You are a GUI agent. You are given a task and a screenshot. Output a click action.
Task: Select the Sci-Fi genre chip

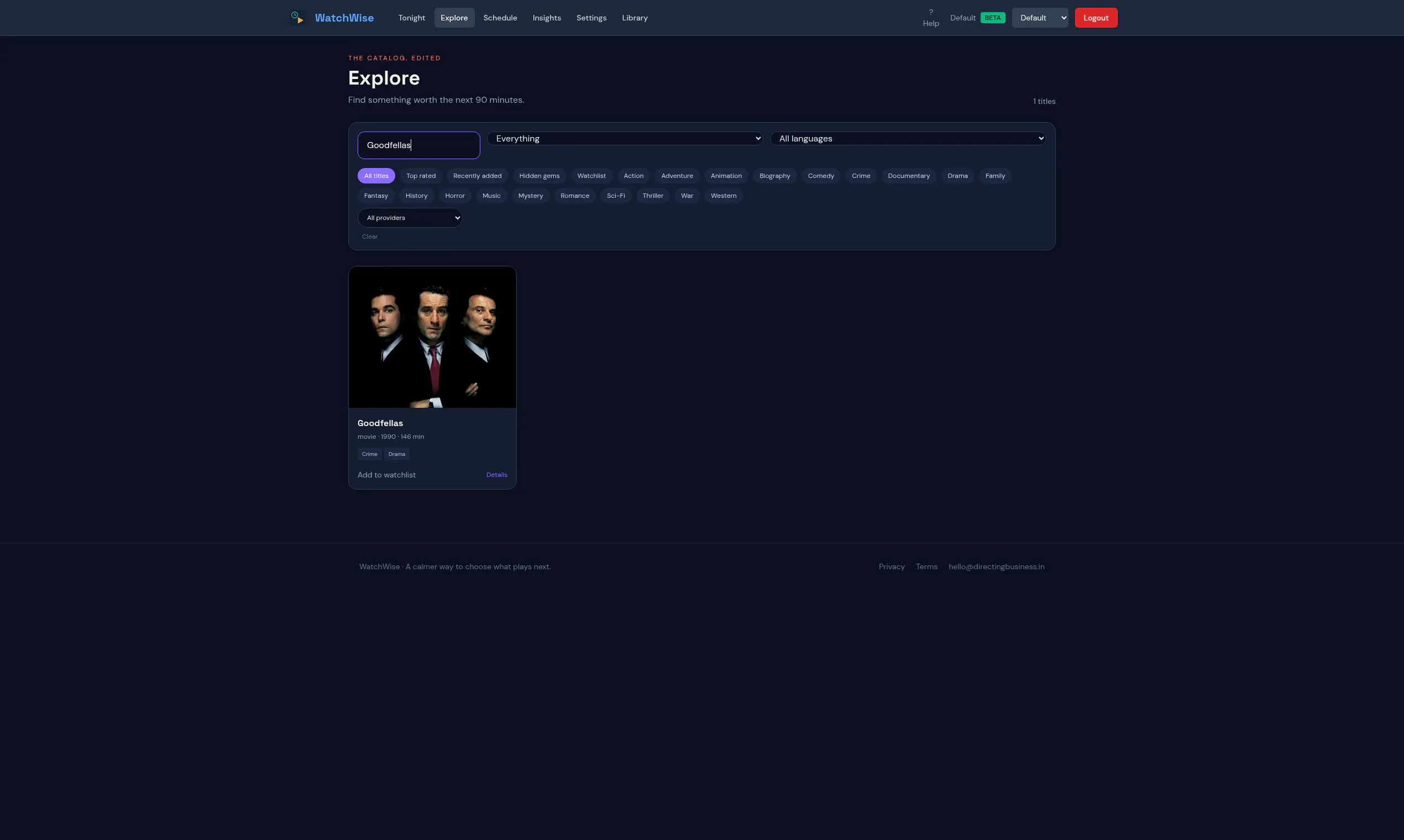pyautogui.click(x=615, y=195)
